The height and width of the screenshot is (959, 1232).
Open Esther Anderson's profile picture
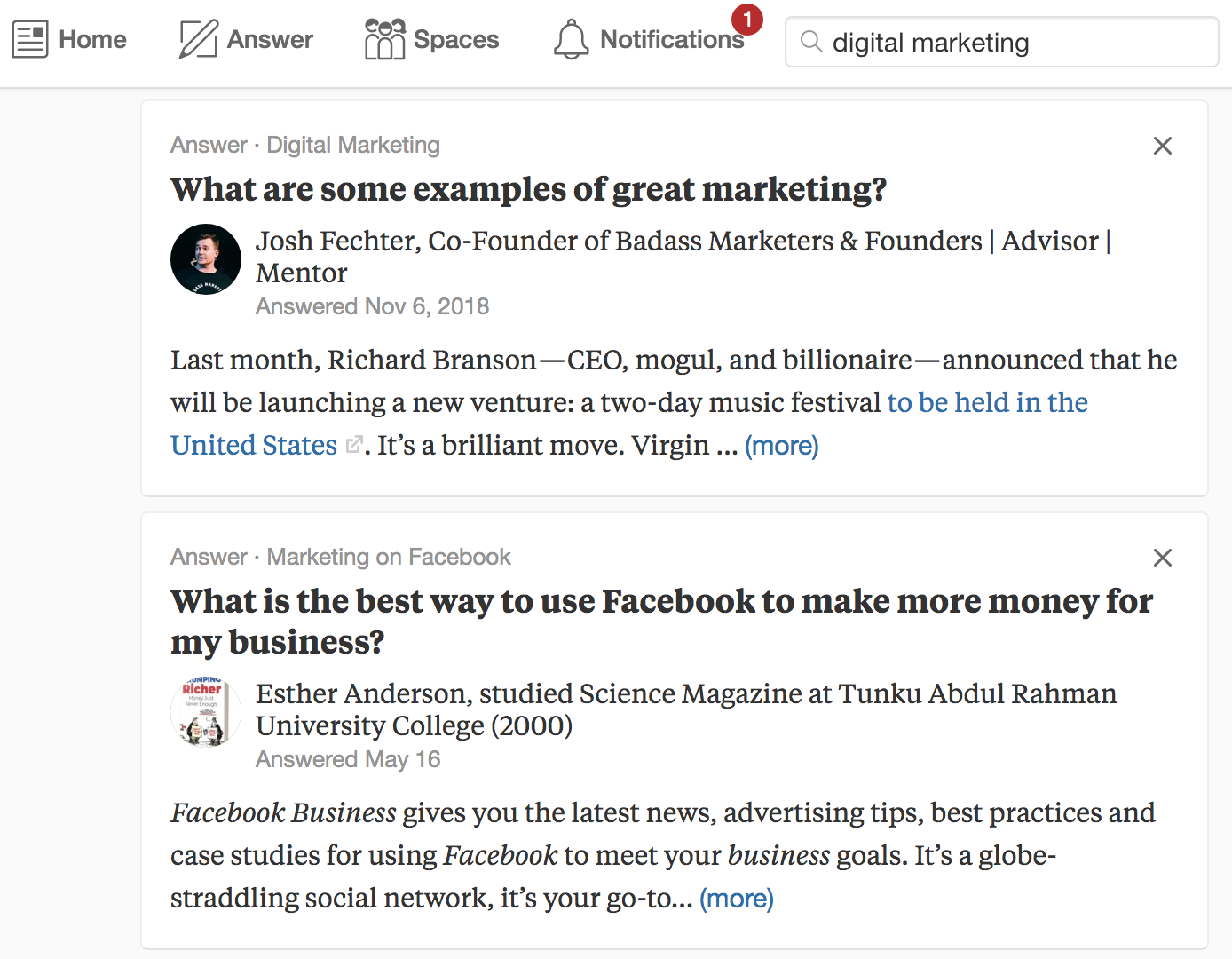[206, 712]
